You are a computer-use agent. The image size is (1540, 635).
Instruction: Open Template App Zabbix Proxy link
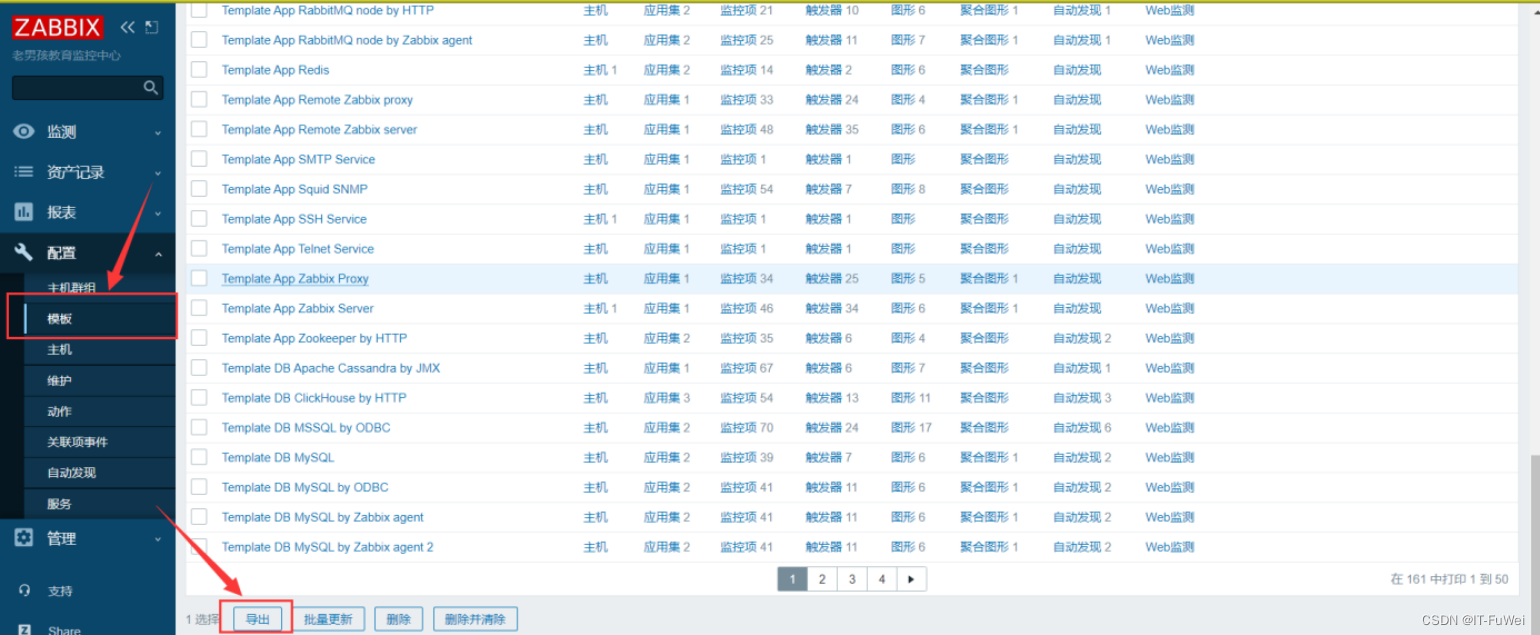point(295,279)
